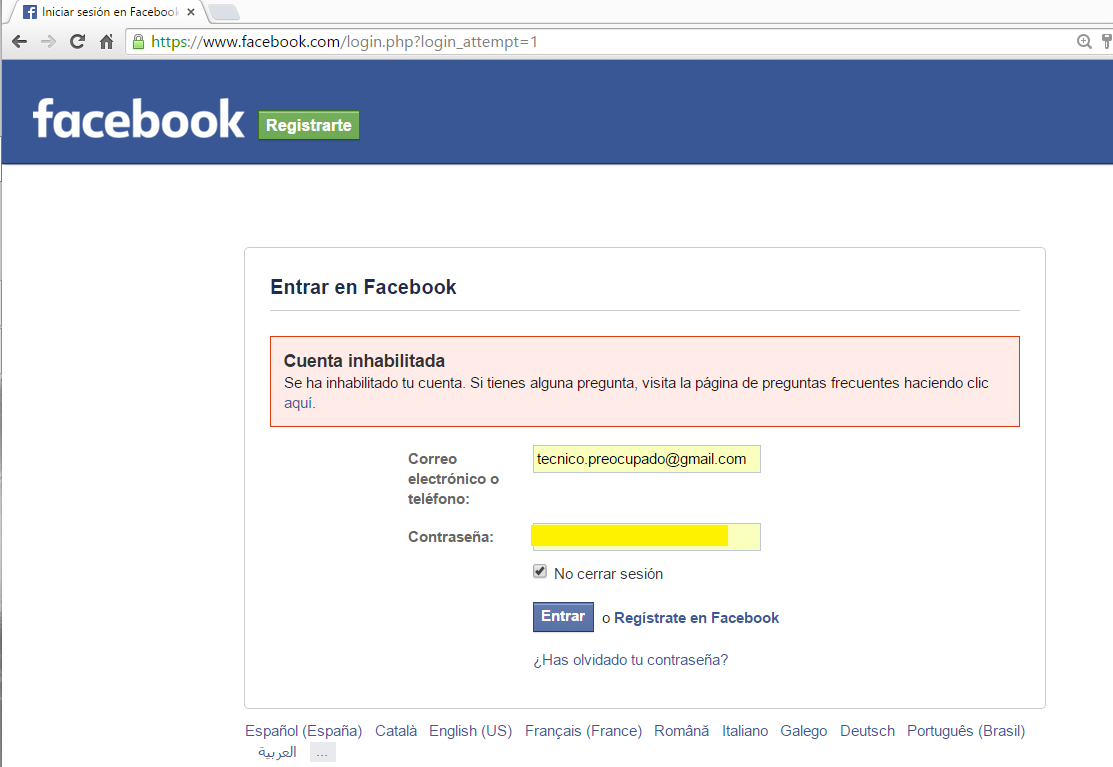Click the Facebook logo in header
This screenshot has height=767, width=1113.
138,119
